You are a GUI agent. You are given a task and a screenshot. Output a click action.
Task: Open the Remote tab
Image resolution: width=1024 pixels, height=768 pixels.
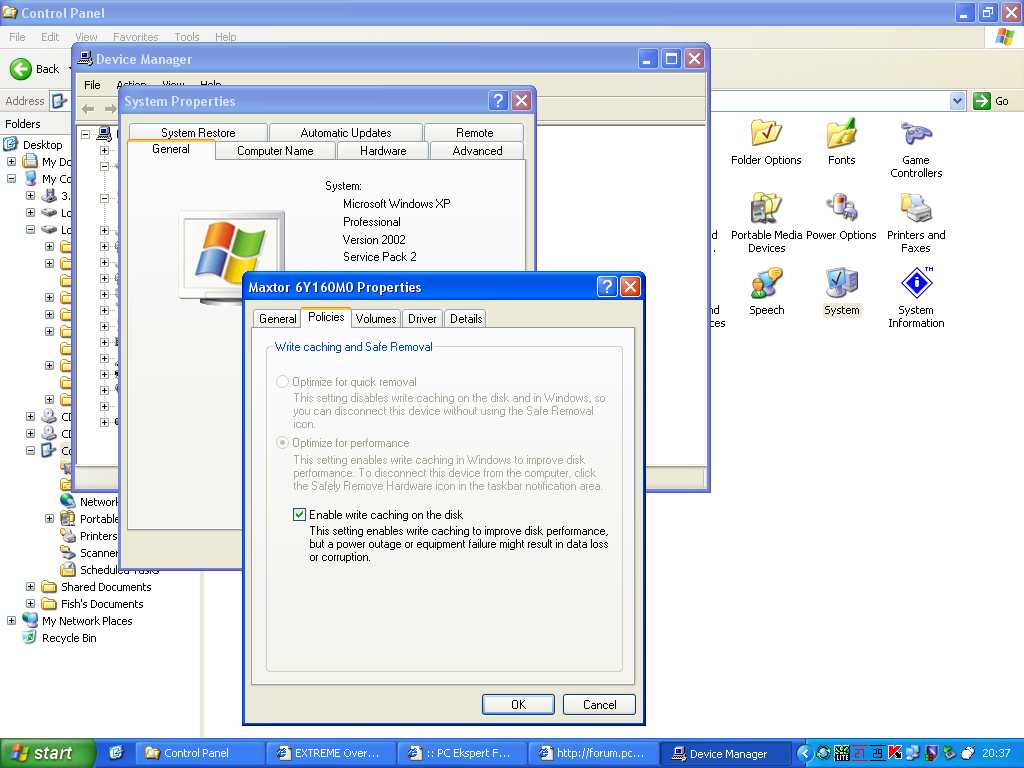pyautogui.click(x=474, y=133)
